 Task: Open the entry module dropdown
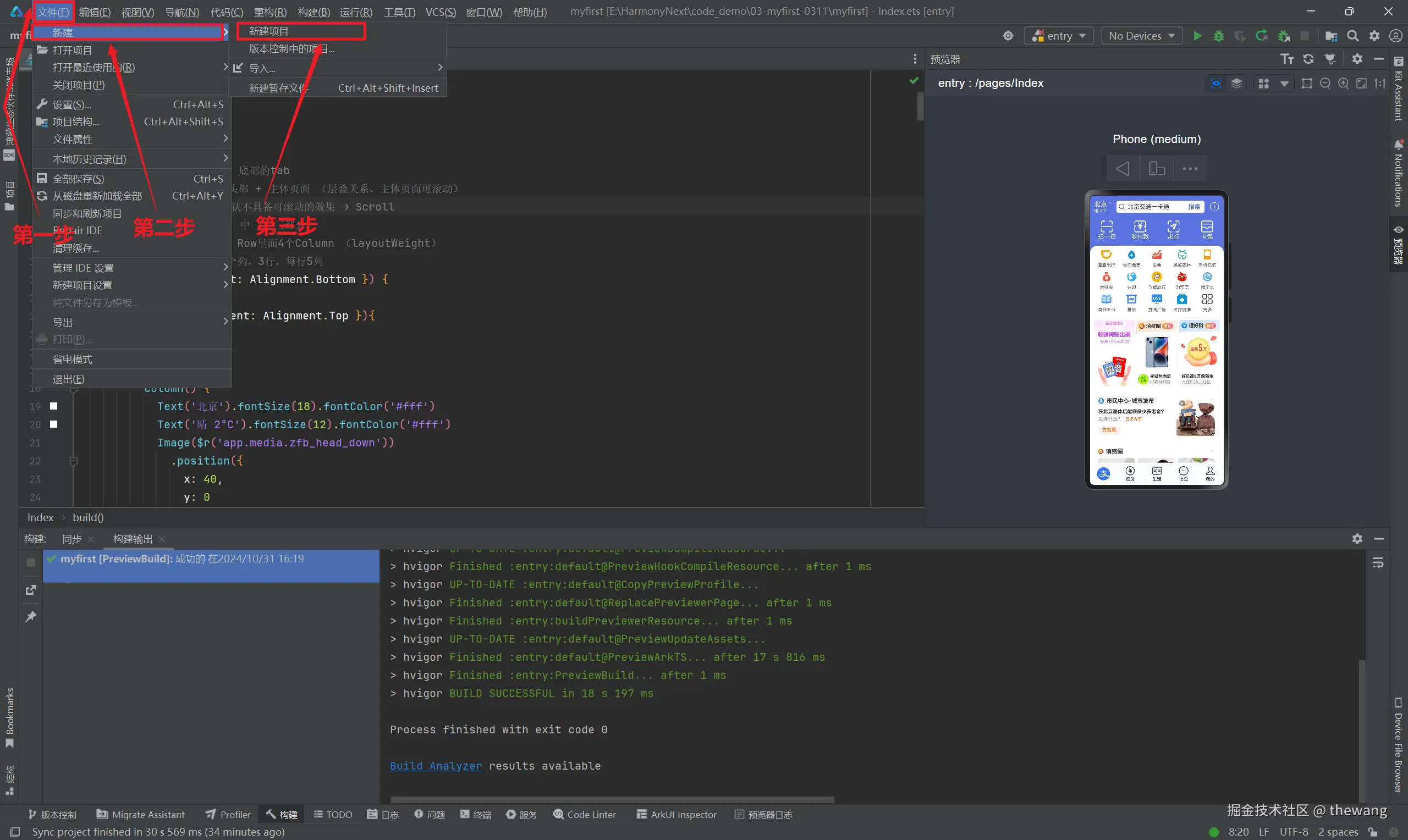click(1058, 36)
